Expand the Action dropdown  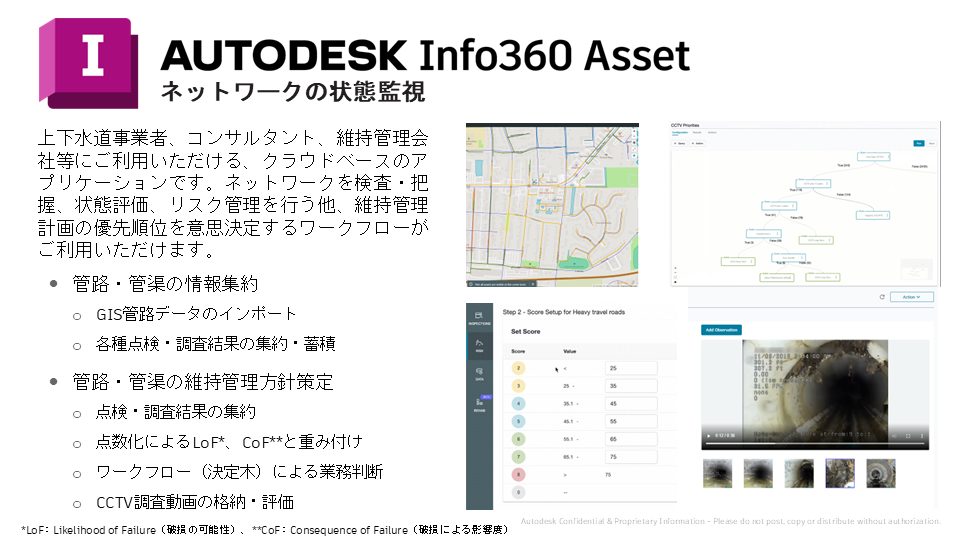(x=912, y=297)
